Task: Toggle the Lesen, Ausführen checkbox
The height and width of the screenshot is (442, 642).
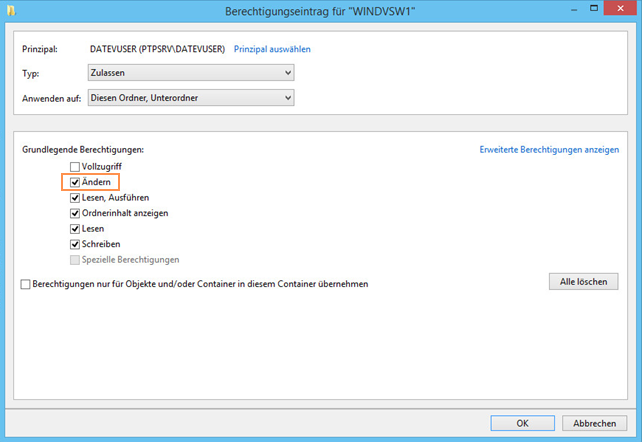Action: (x=75, y=198)
